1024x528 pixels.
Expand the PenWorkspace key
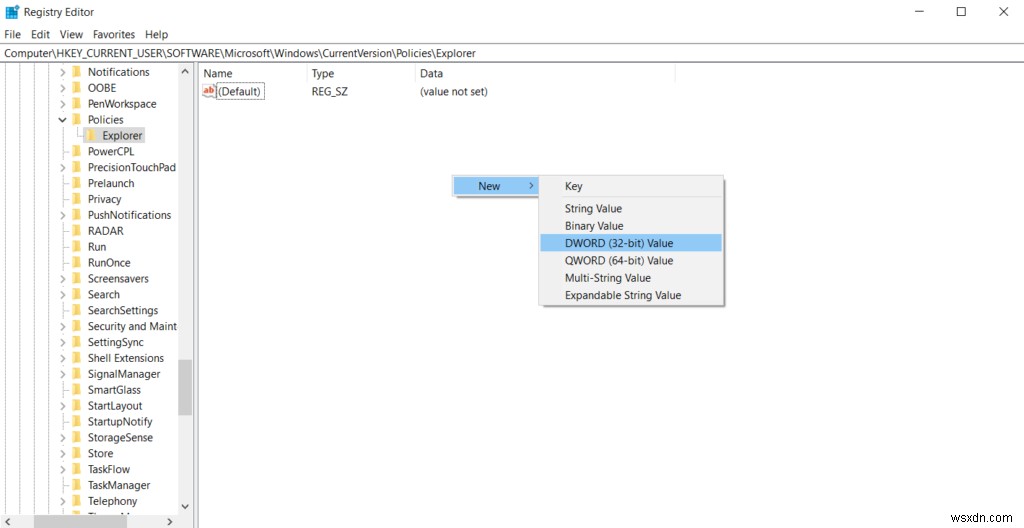click(63, 103)
